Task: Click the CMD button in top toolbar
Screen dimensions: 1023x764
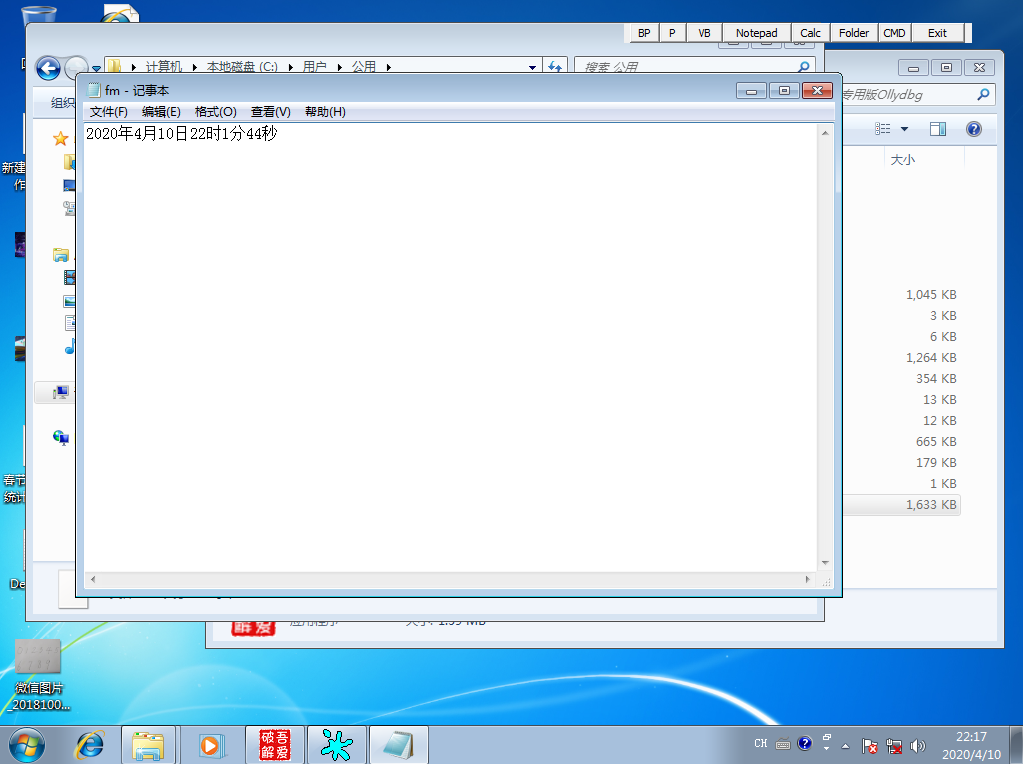Action: point(894,33)
